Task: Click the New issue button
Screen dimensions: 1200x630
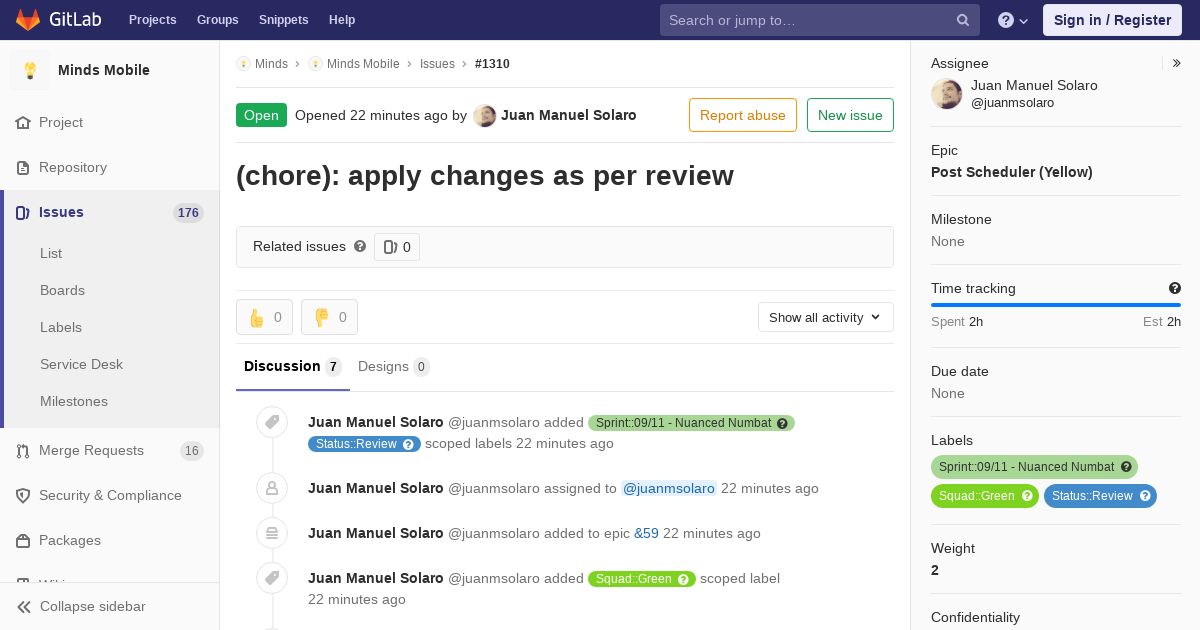Action: [x=850, y=115]
